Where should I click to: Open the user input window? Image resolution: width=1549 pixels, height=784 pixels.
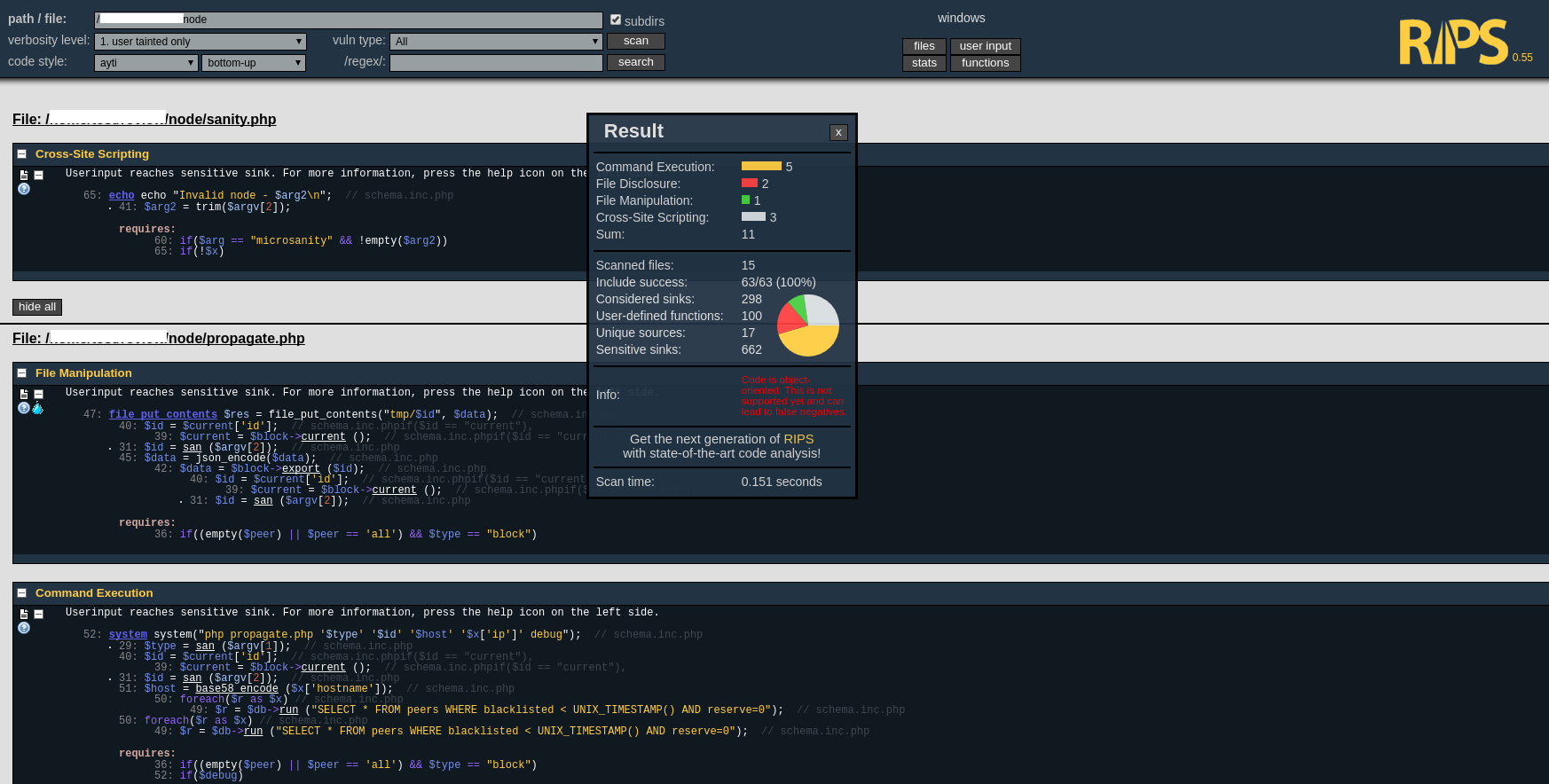[x=986, y=46]
